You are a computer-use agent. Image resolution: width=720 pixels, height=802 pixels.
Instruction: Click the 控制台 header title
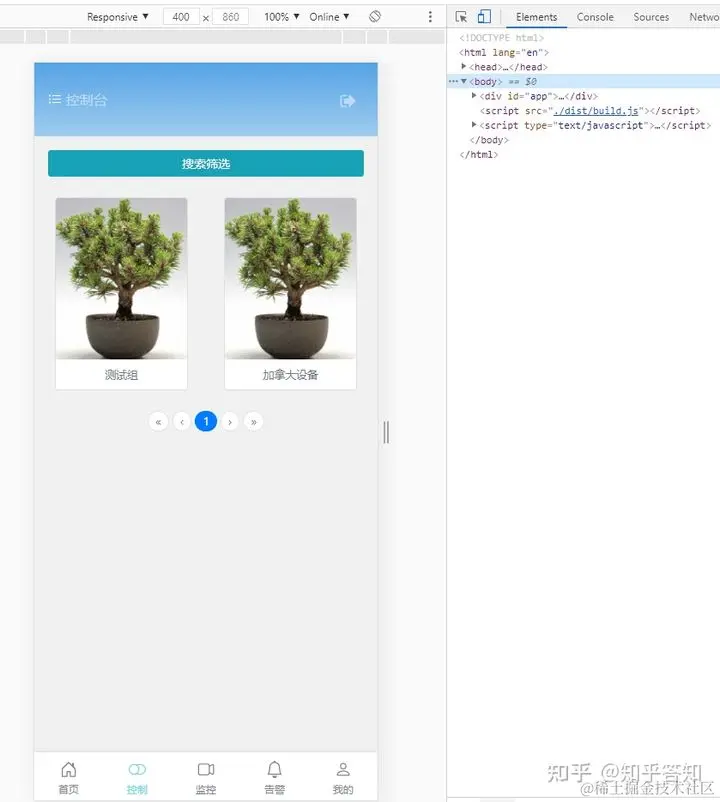(86, 100)
